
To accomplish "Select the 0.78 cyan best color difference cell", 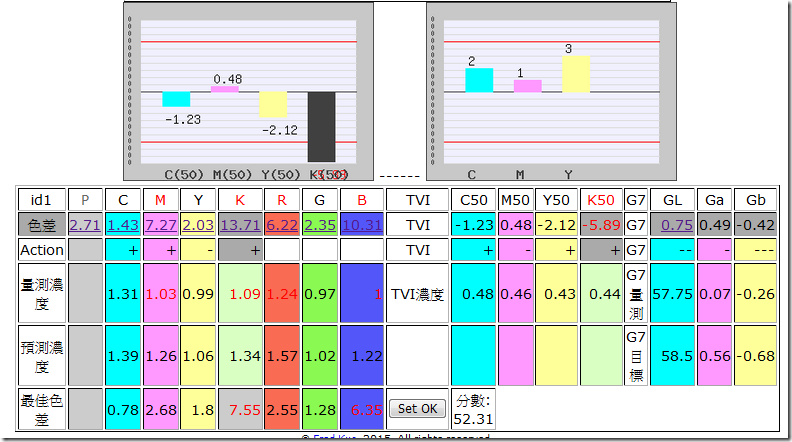I will (x=123, y=409).
